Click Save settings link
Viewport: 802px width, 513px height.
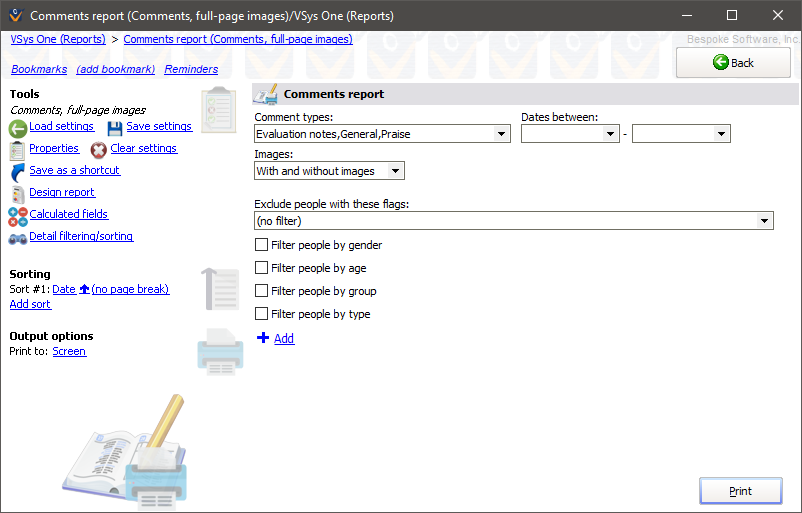pos(159,126)
